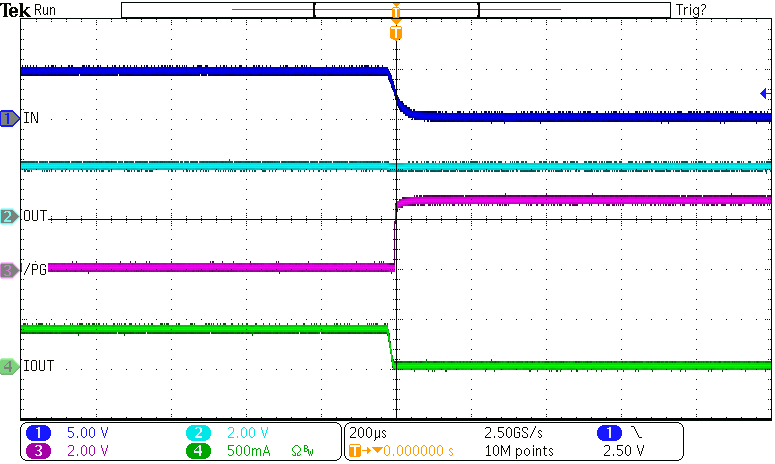Select channel 4 green badge in readout
Viewport: 775px width, 464px height.
(x=198, y=451)
